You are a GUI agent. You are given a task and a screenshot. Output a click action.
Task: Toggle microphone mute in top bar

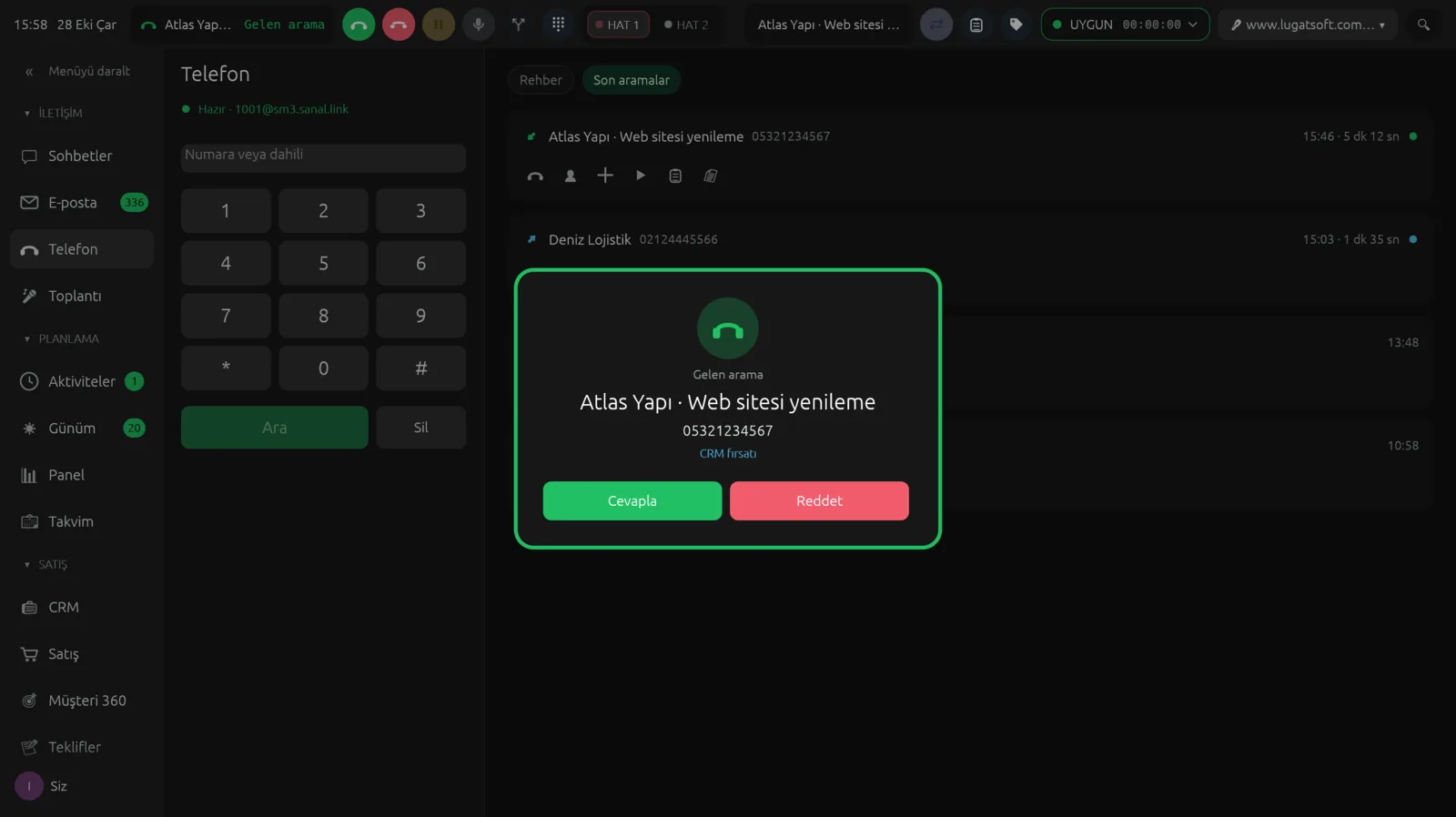click(478, 25)
